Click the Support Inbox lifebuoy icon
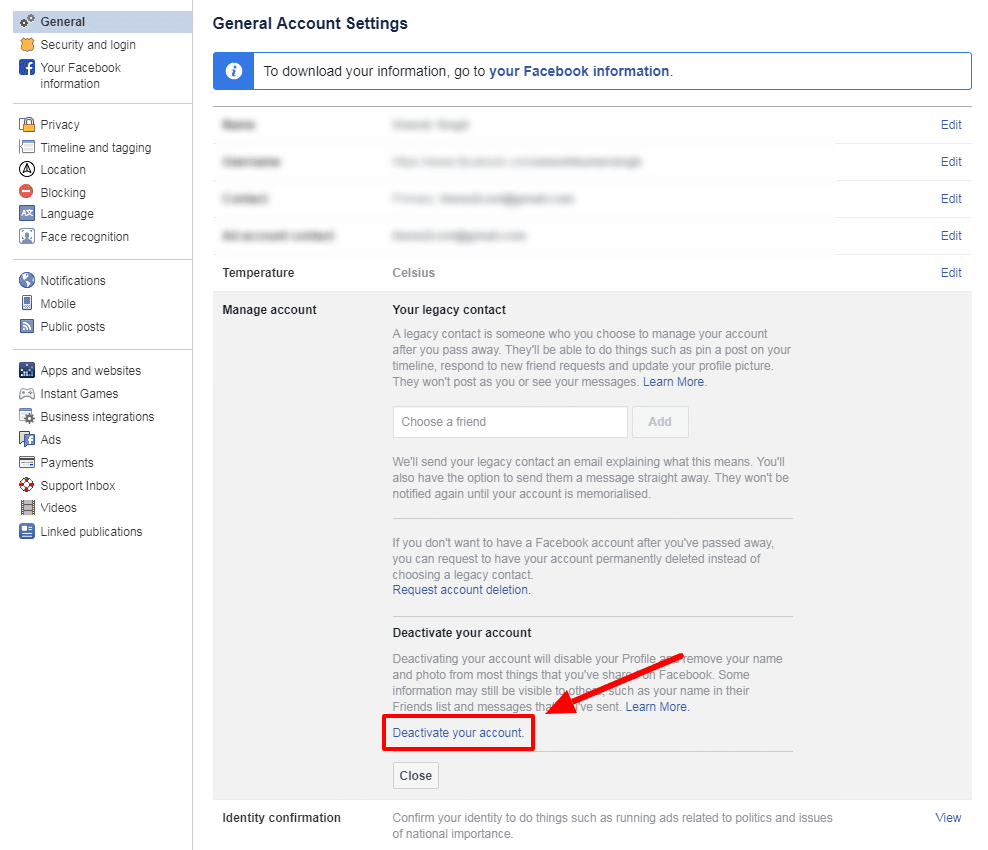Image resolution: width=988 pixels, height=850 pixels. (x=27, y=485)
